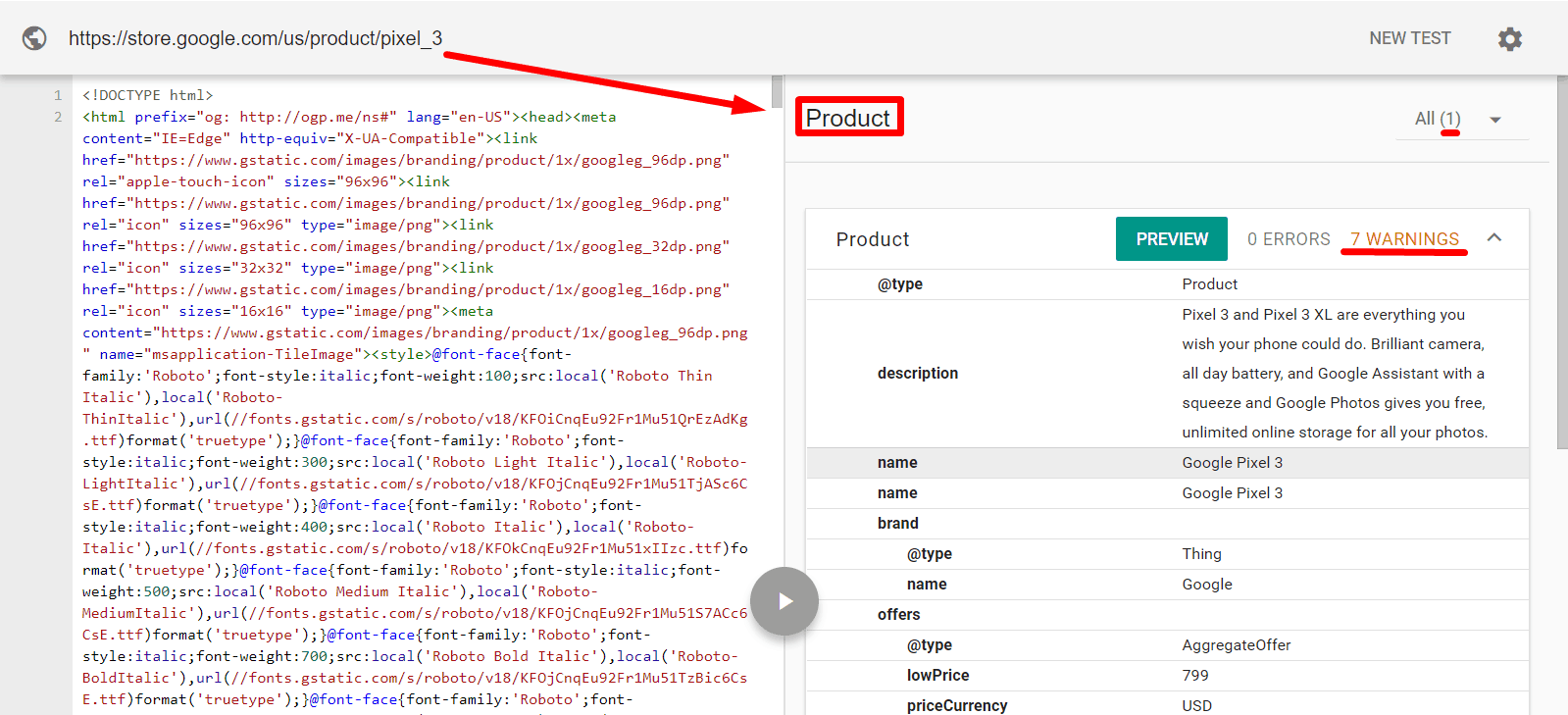
Task: View the 7 WARNINGS list
Action: tap(1404, 239)
